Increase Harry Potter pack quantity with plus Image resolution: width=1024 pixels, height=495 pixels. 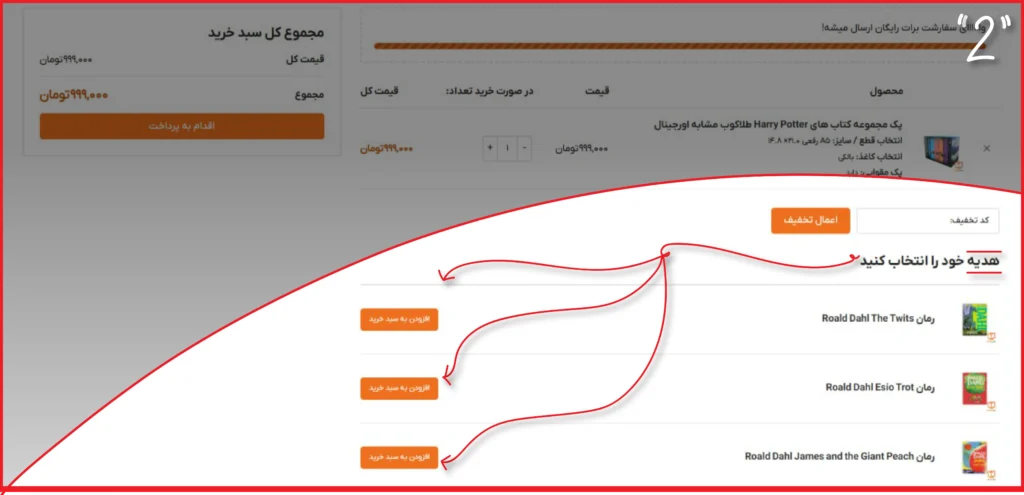click(490, 148)
